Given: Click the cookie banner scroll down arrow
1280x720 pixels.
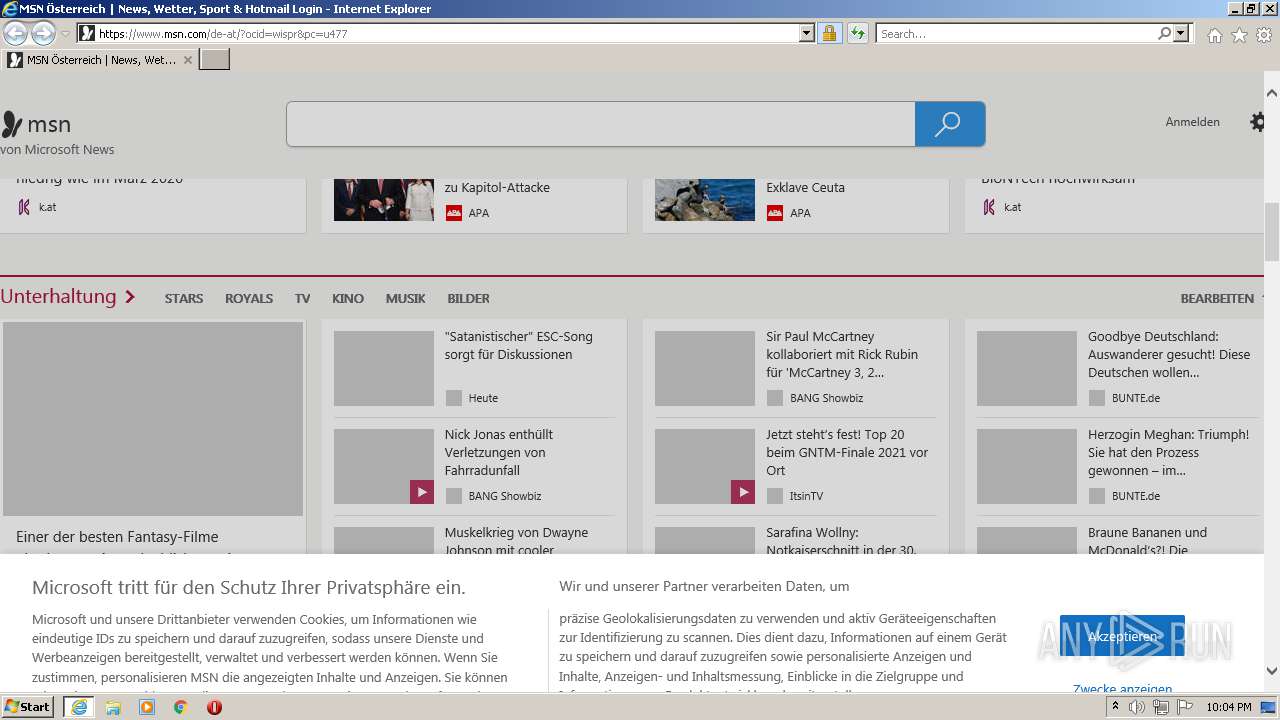Looking at the screenshot, I should click(x=1272, y=671).
